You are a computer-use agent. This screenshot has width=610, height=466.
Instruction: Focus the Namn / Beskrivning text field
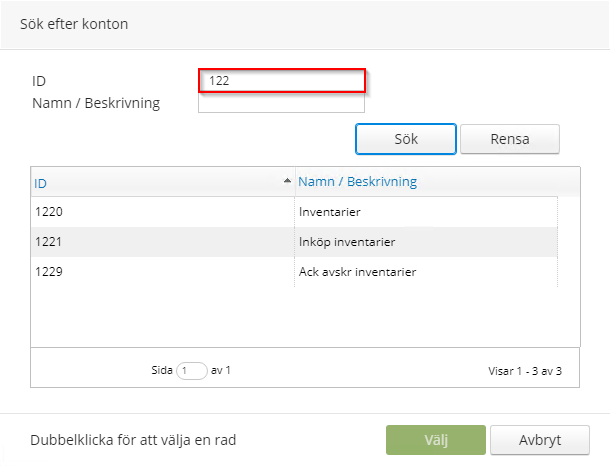282,103
